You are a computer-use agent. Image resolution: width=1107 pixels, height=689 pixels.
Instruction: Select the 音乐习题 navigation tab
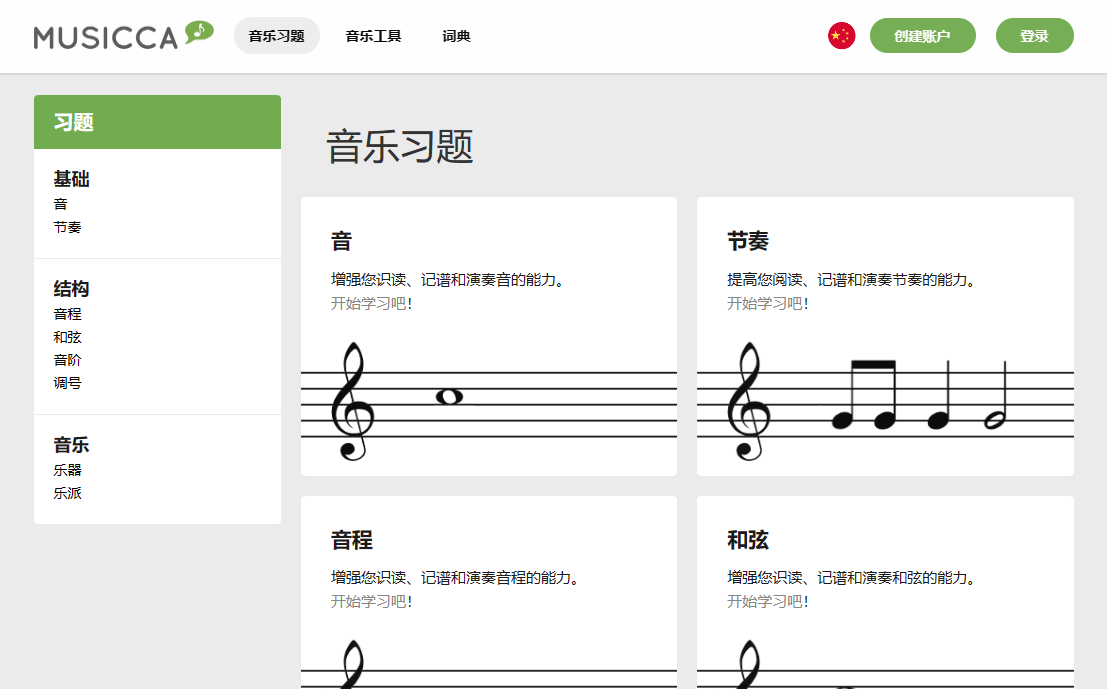276,35
